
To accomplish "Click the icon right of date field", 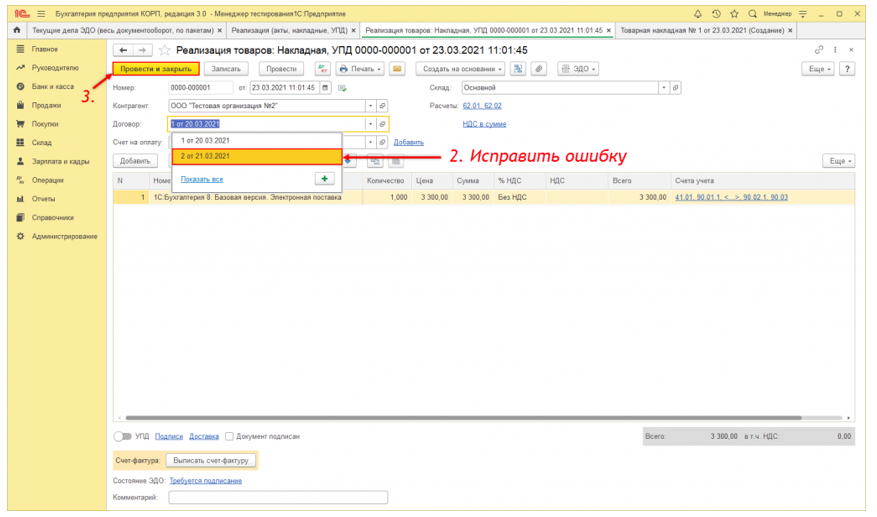I will pos(342,88).
